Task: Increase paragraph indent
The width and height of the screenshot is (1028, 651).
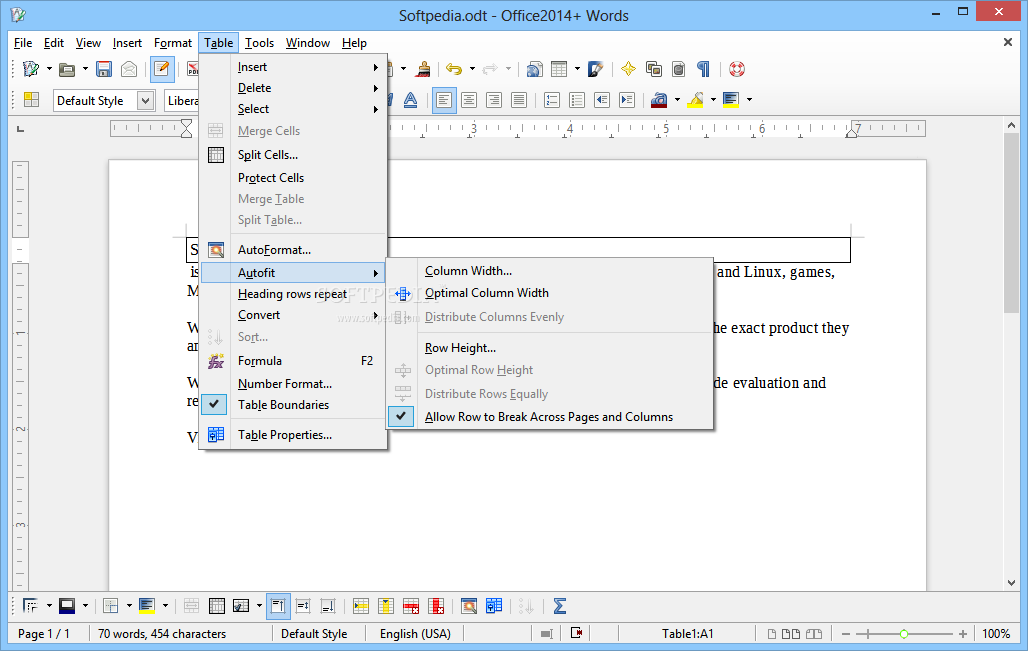Action: (x=627, y=100)
